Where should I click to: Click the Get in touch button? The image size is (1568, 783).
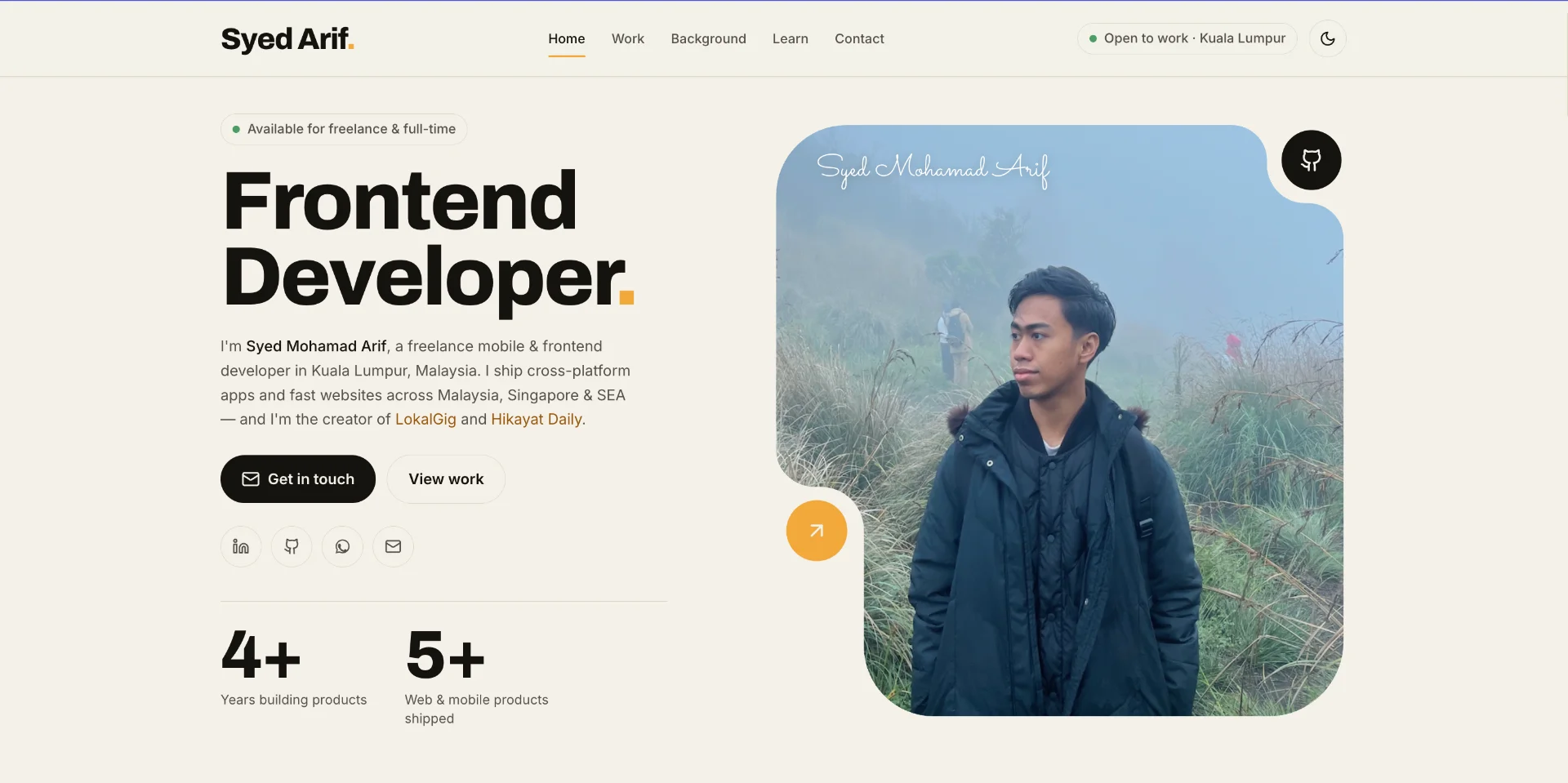pyautogui.click(x=298, y=479)
